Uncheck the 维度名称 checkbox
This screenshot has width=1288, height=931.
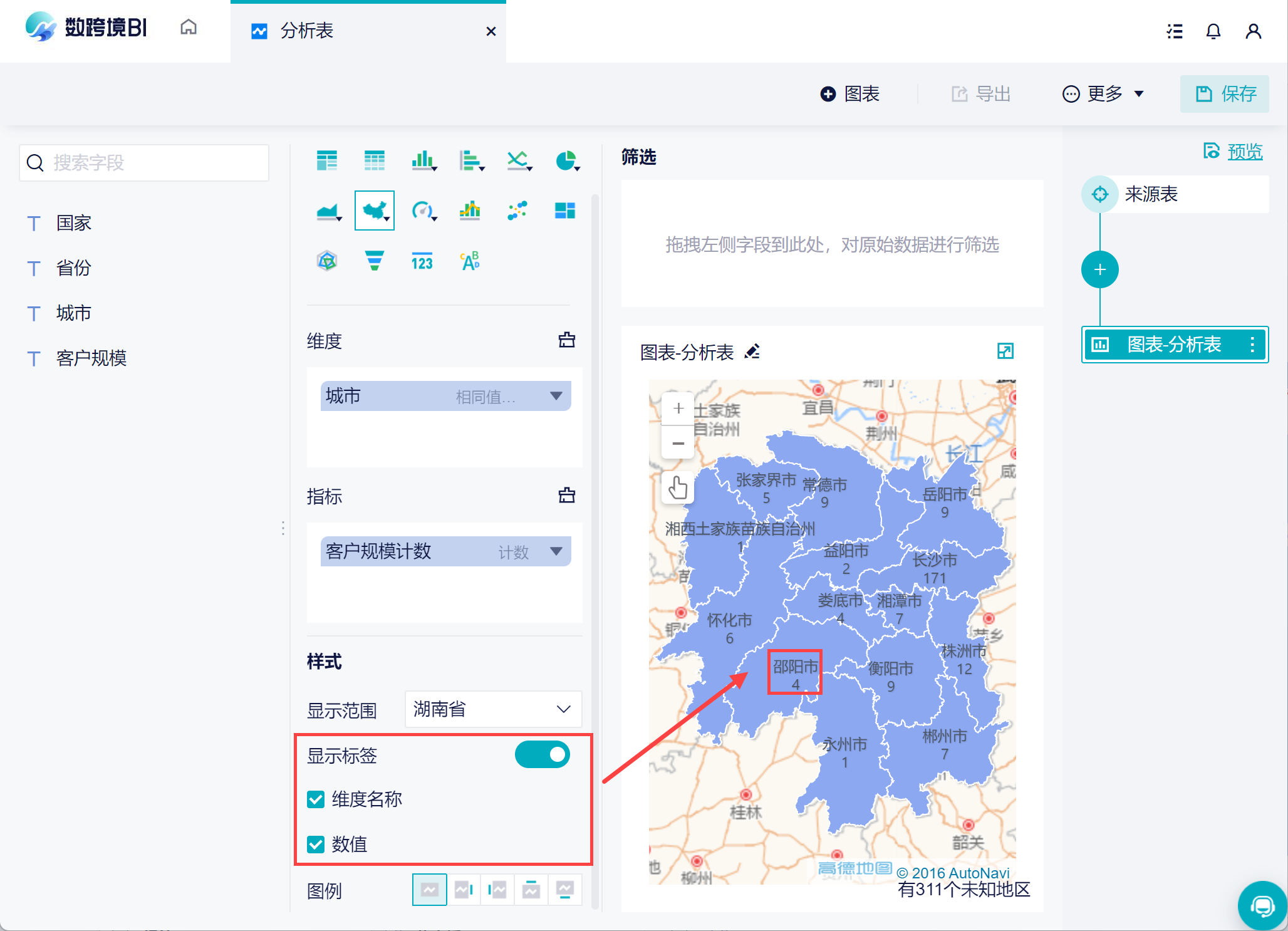click(316, 799)
